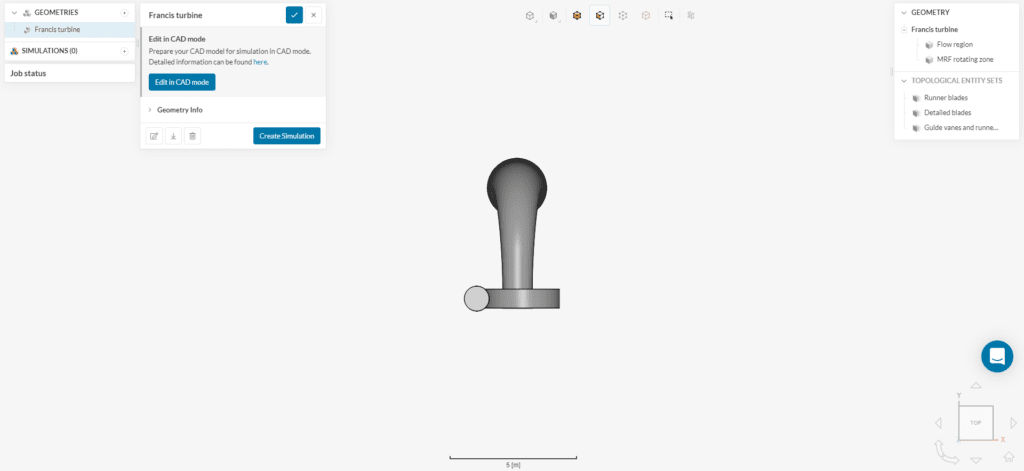The width and height of the screenshot is (1024, 471).
Task: Click the Create Simulation button
Action: click(287, 136)
